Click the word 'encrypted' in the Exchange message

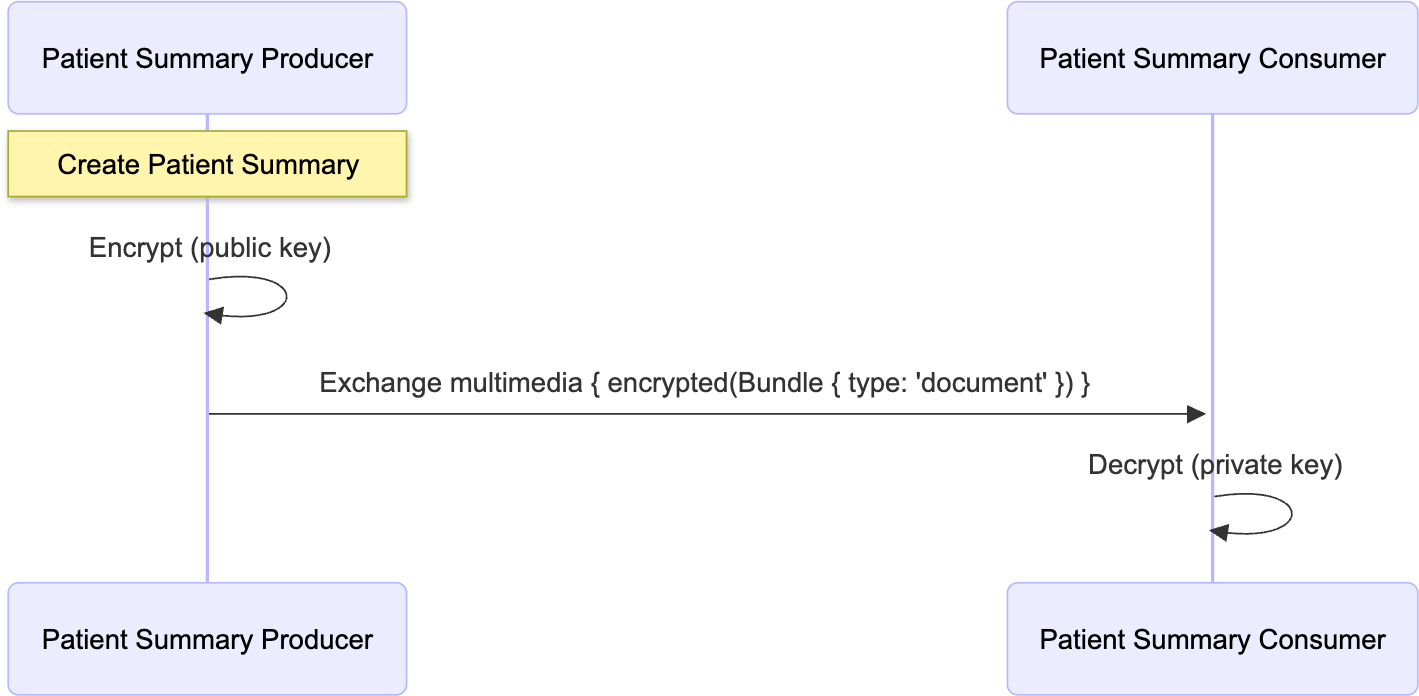[668, 383]
